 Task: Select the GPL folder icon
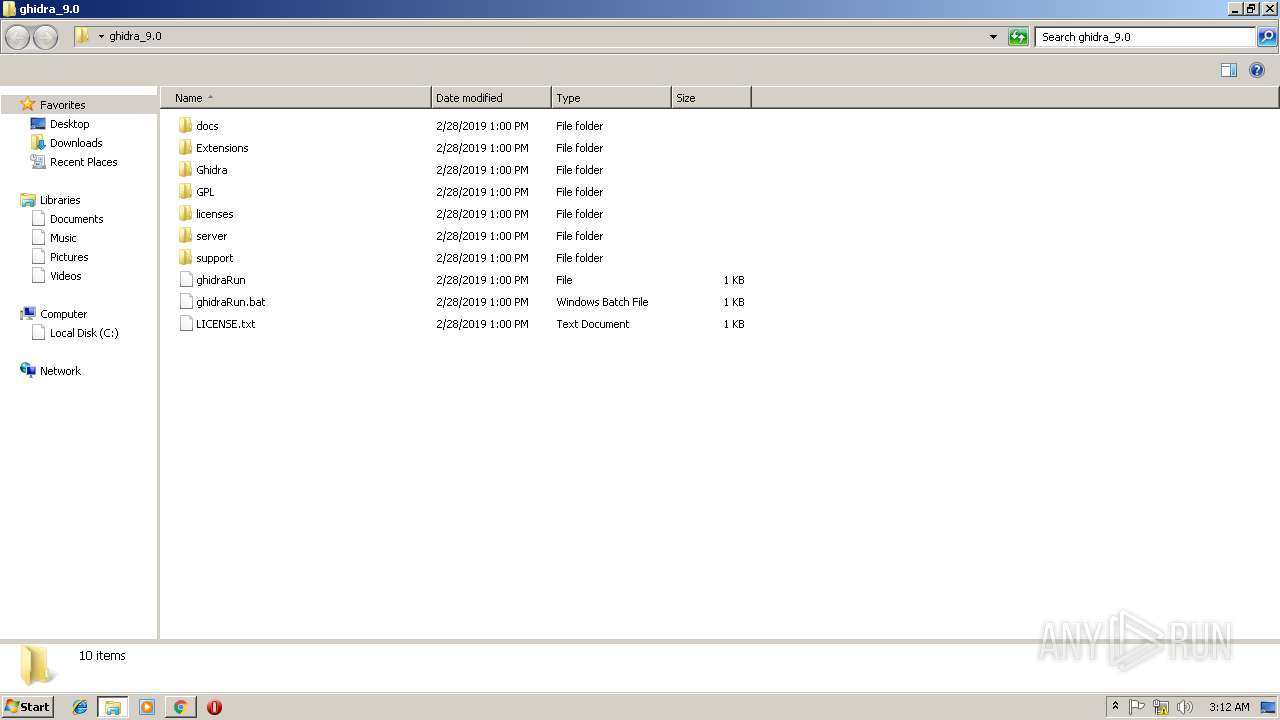click(185, 192)
